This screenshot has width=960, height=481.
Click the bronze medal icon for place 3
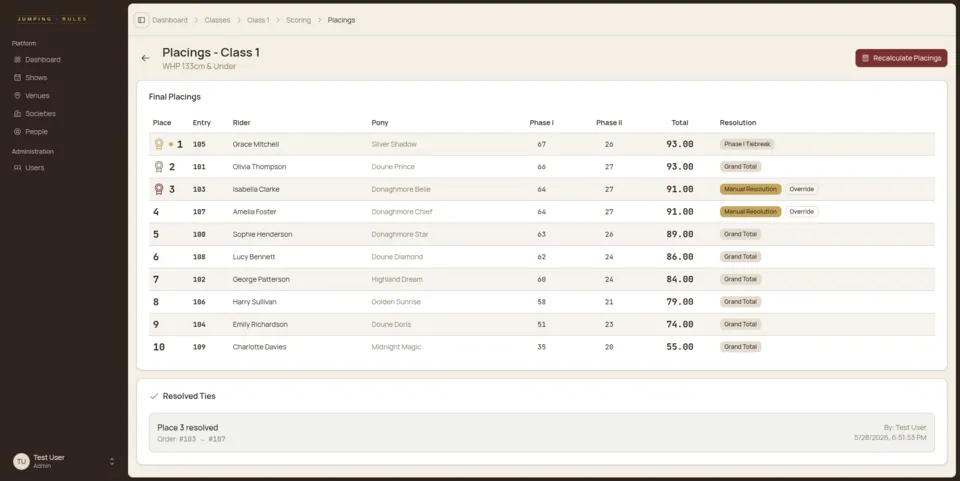(159, 189)
